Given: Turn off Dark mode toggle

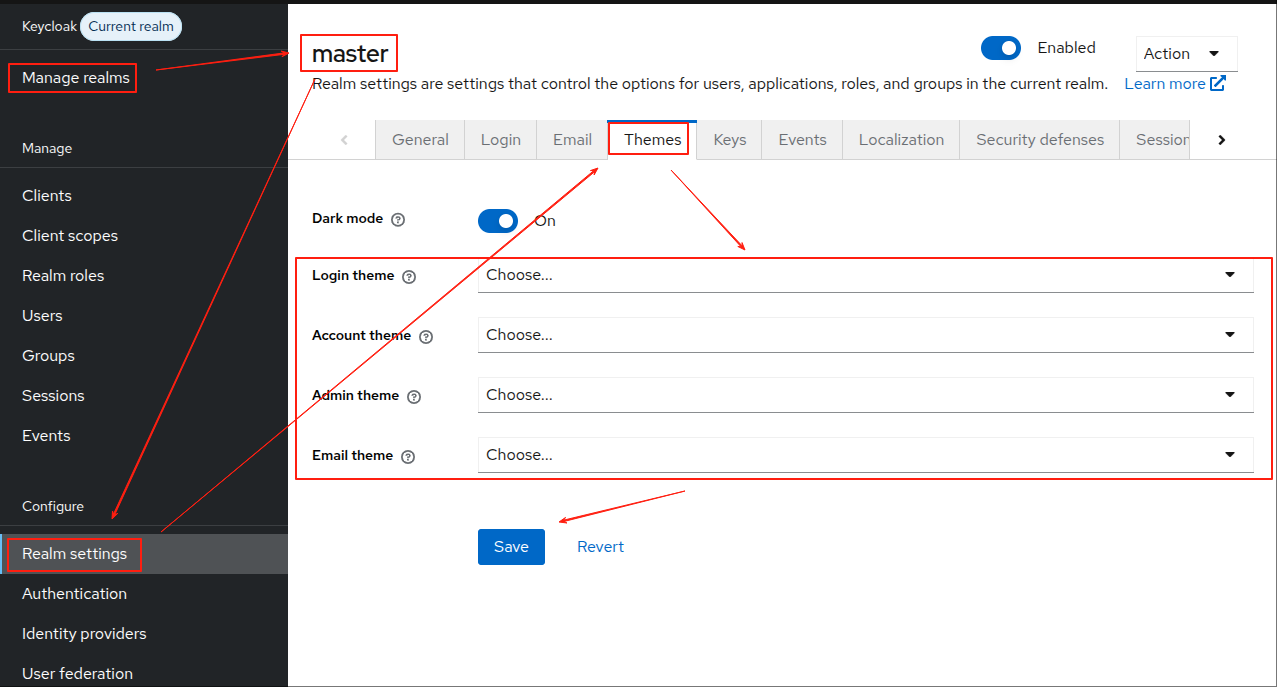Looking at the screenshot, I should click(498, 221).
